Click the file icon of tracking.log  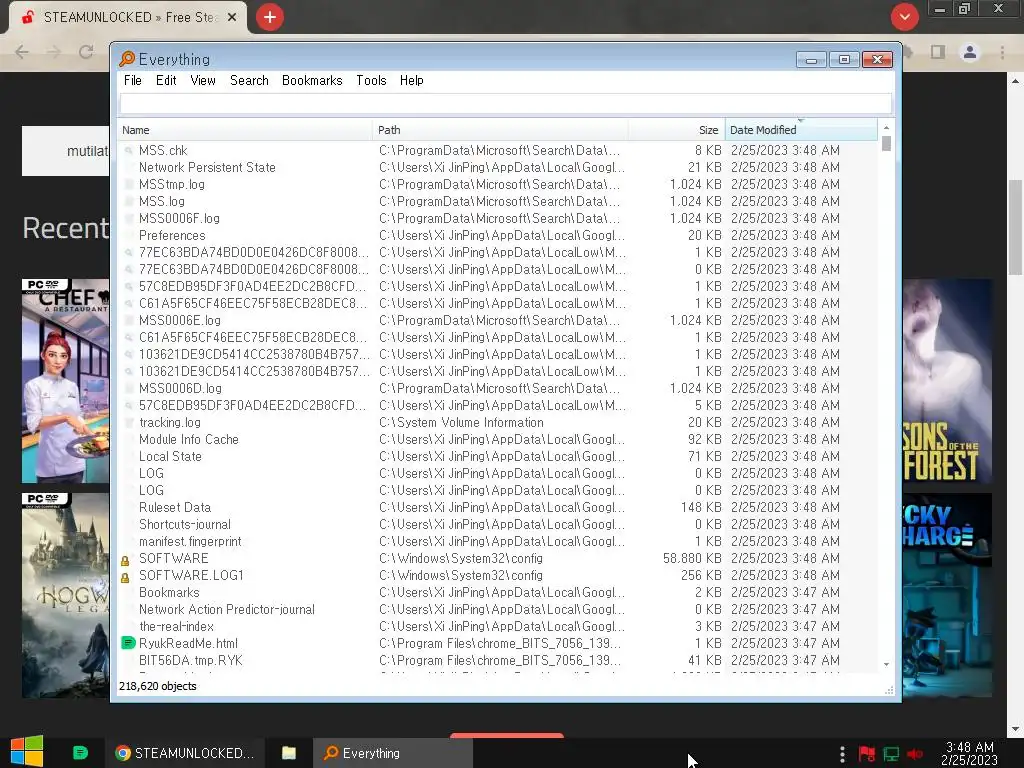click(x=129, y=423)
